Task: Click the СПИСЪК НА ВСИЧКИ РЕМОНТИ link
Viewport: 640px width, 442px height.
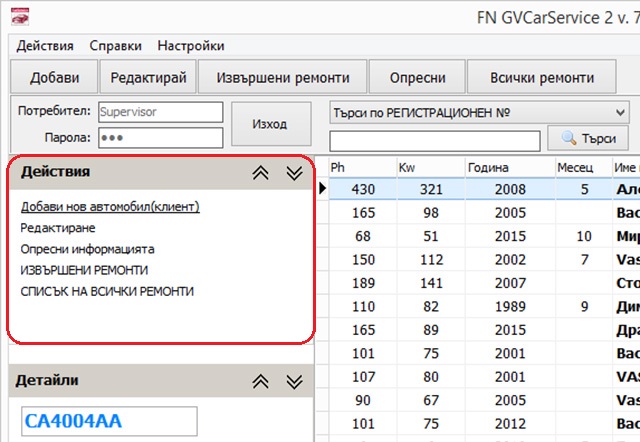Action: tap(107, 291)
